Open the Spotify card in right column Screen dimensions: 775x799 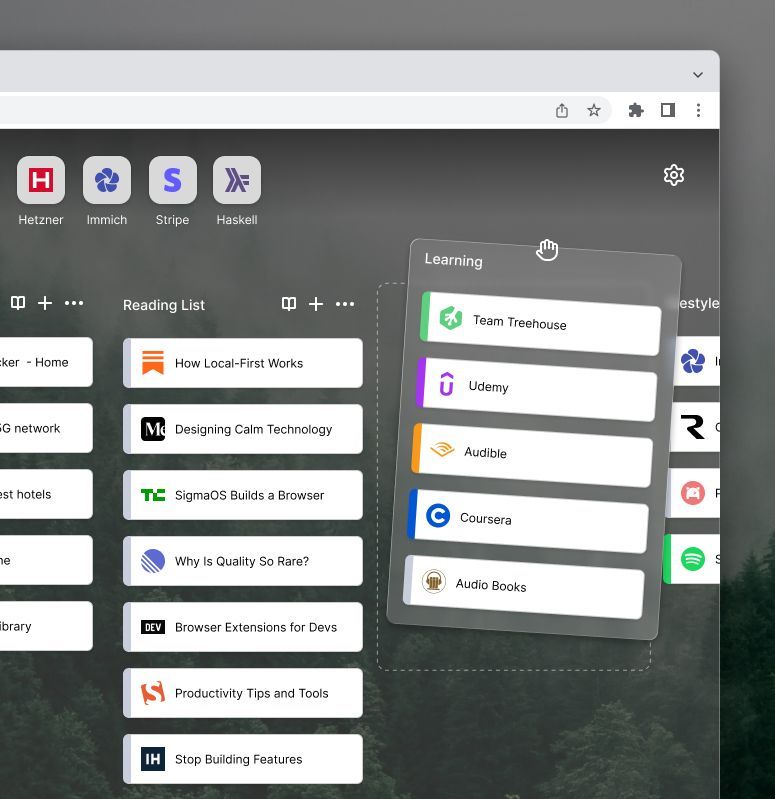coord(692,559)
